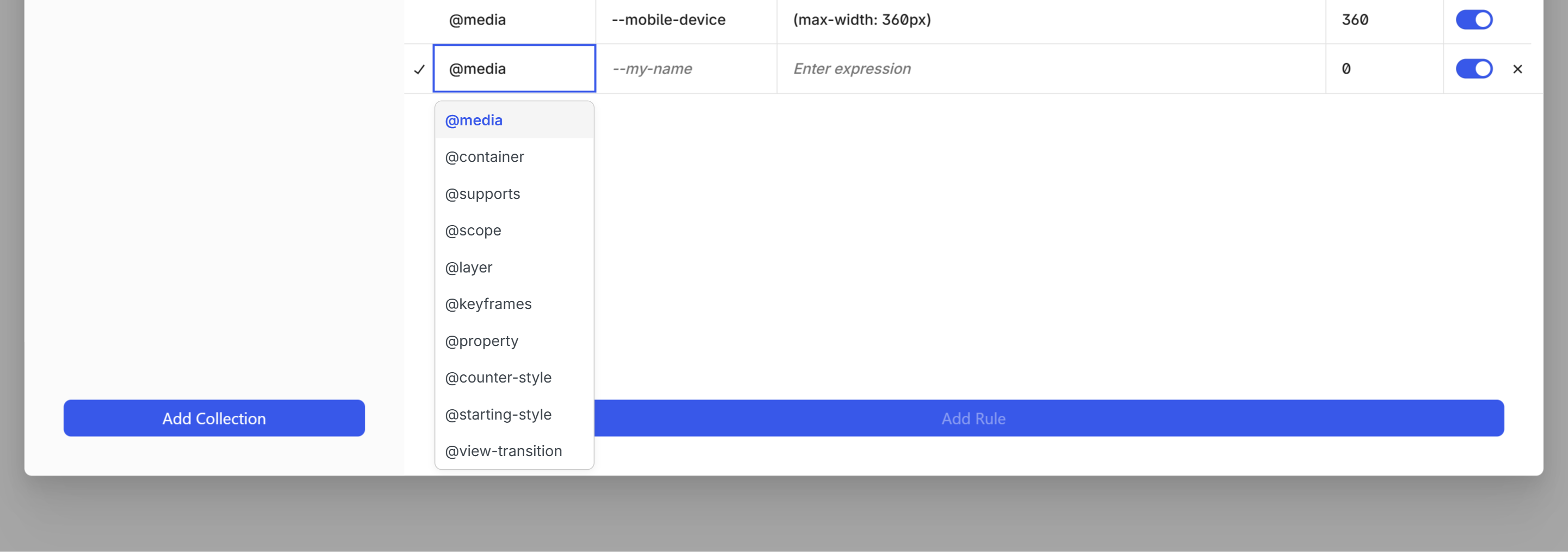The width and height of the screenshot is (1568, 552).
Task: Click the Add Rule button
Action: click(973, 418)
